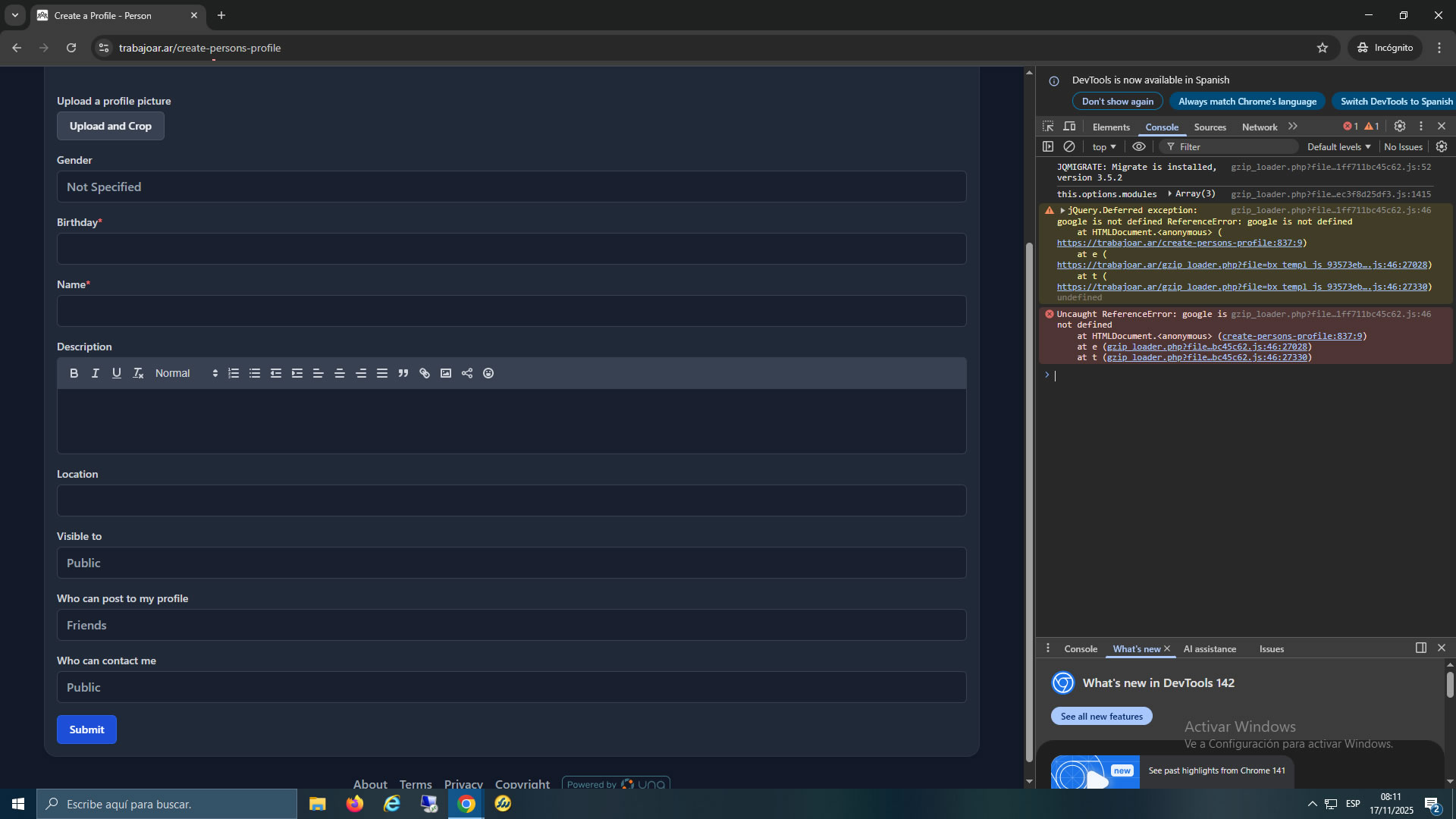The height and width of the screenshot is (819, 1456).
Task: Apply italic formatting in Description editor
Action: pyautogui.click(x=95, y=373)
